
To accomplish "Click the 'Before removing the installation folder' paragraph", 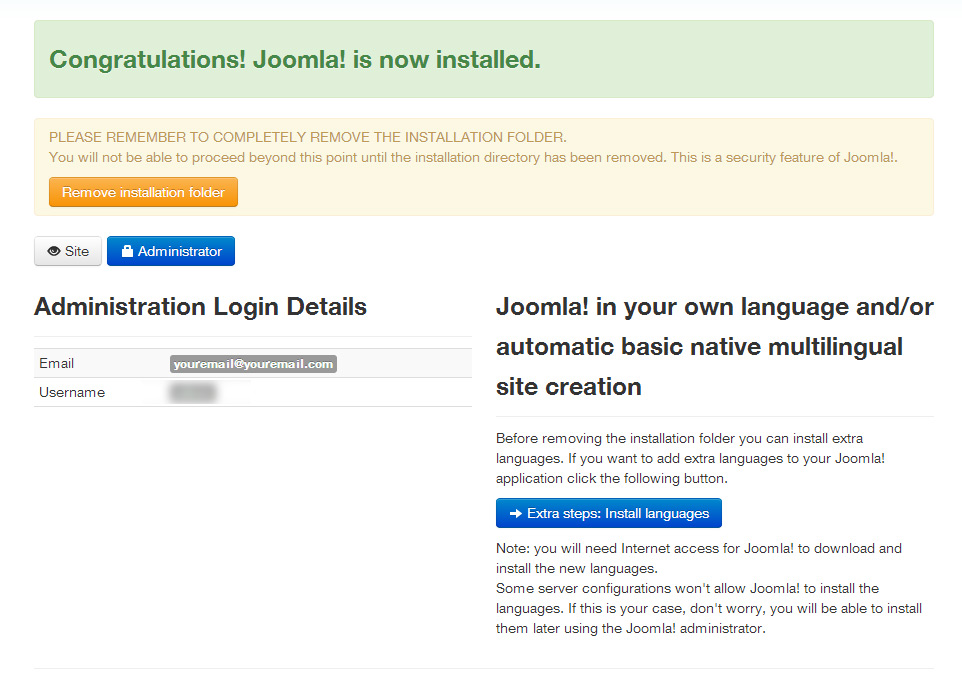I will [x=690, y=458].
